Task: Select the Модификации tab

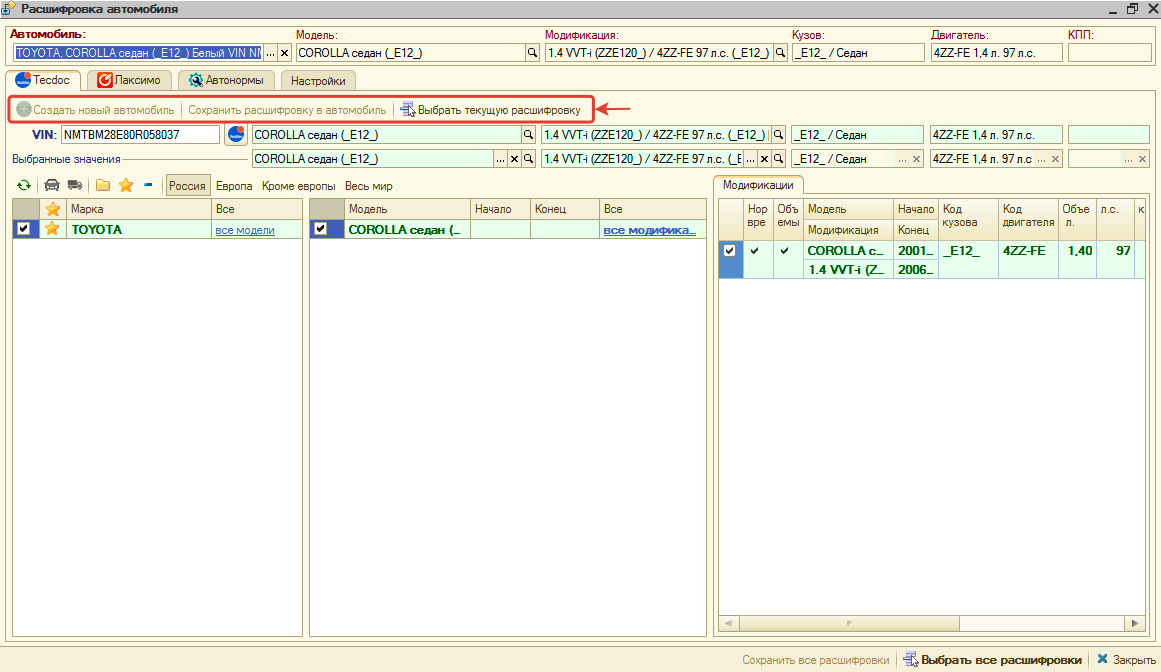Action: [758, 185]
